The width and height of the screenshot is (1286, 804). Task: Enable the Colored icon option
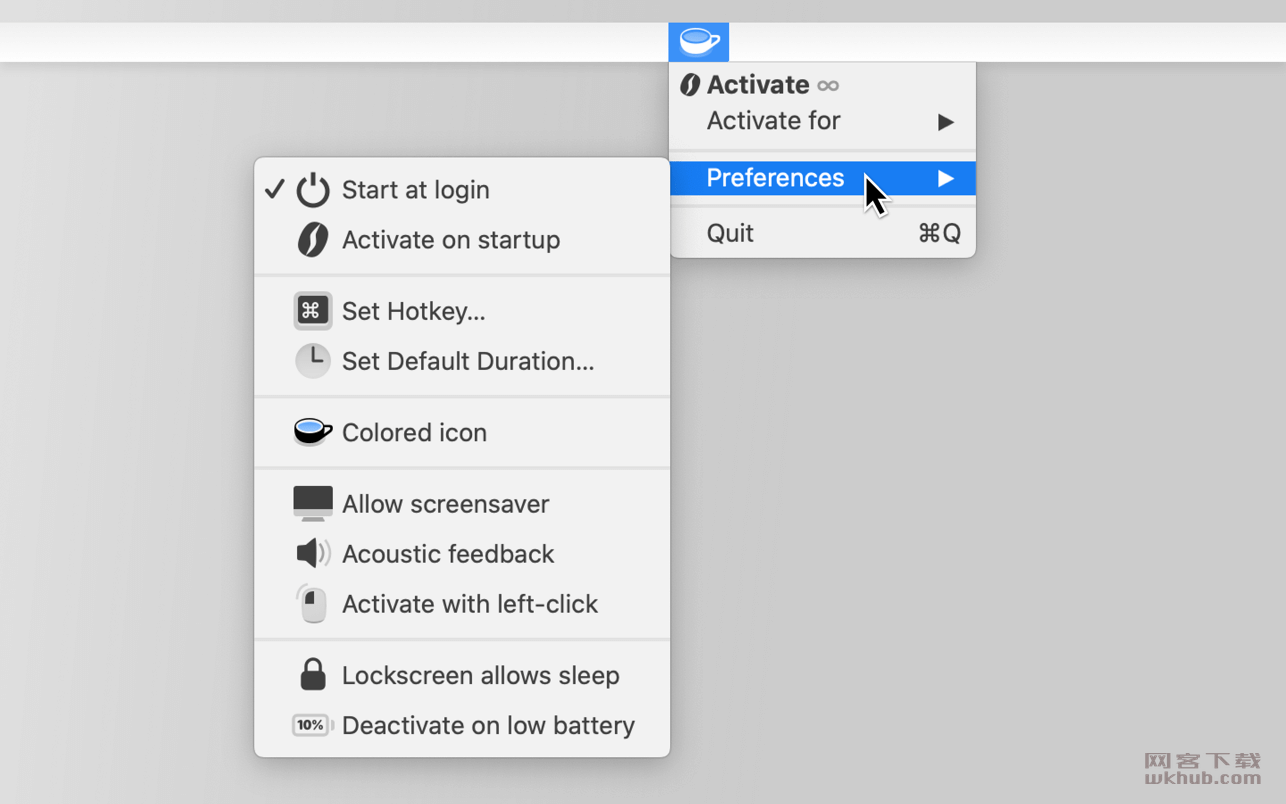click(462, 432)
